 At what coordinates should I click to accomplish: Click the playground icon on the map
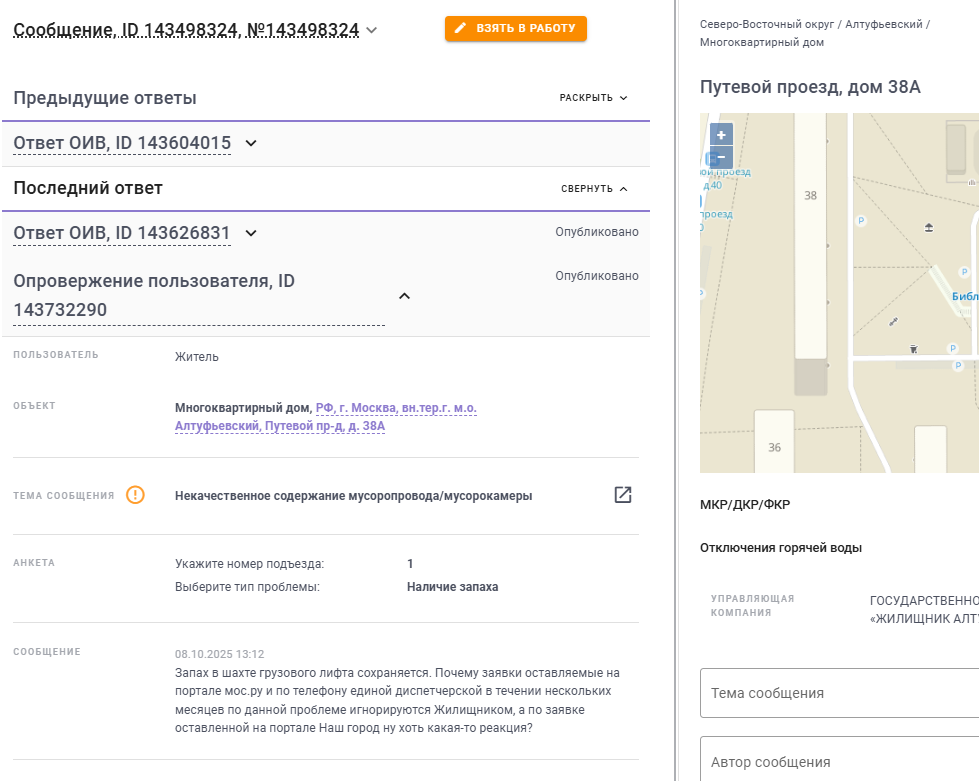[929, 228]
